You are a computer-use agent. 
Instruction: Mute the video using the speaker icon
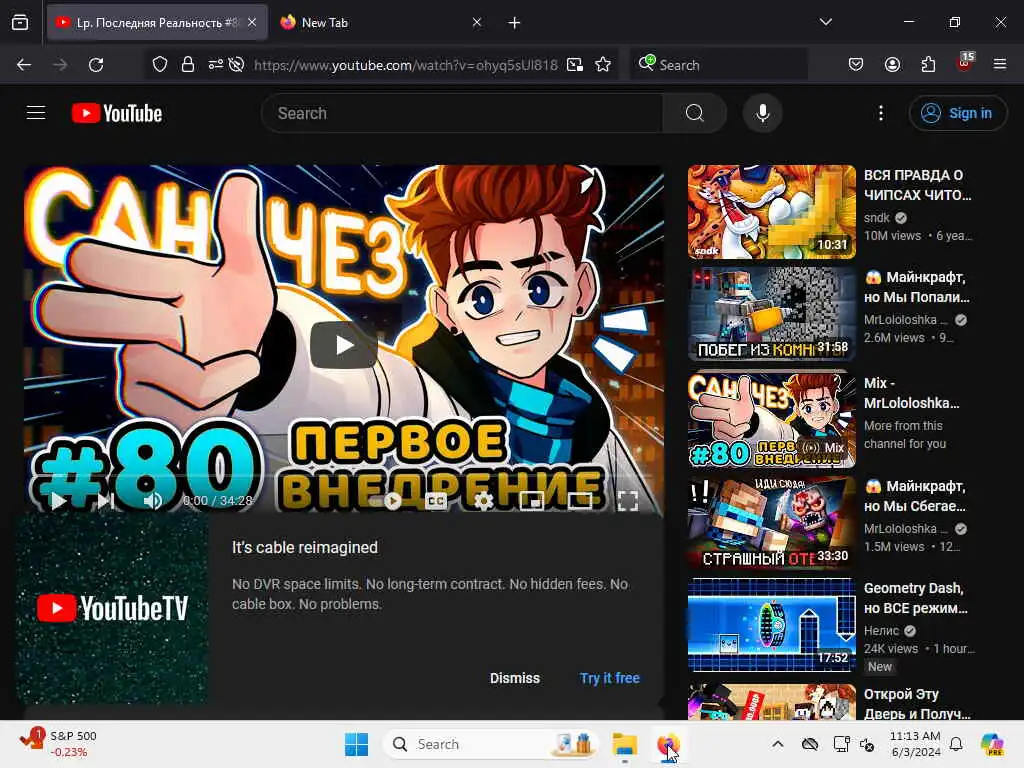153,501
